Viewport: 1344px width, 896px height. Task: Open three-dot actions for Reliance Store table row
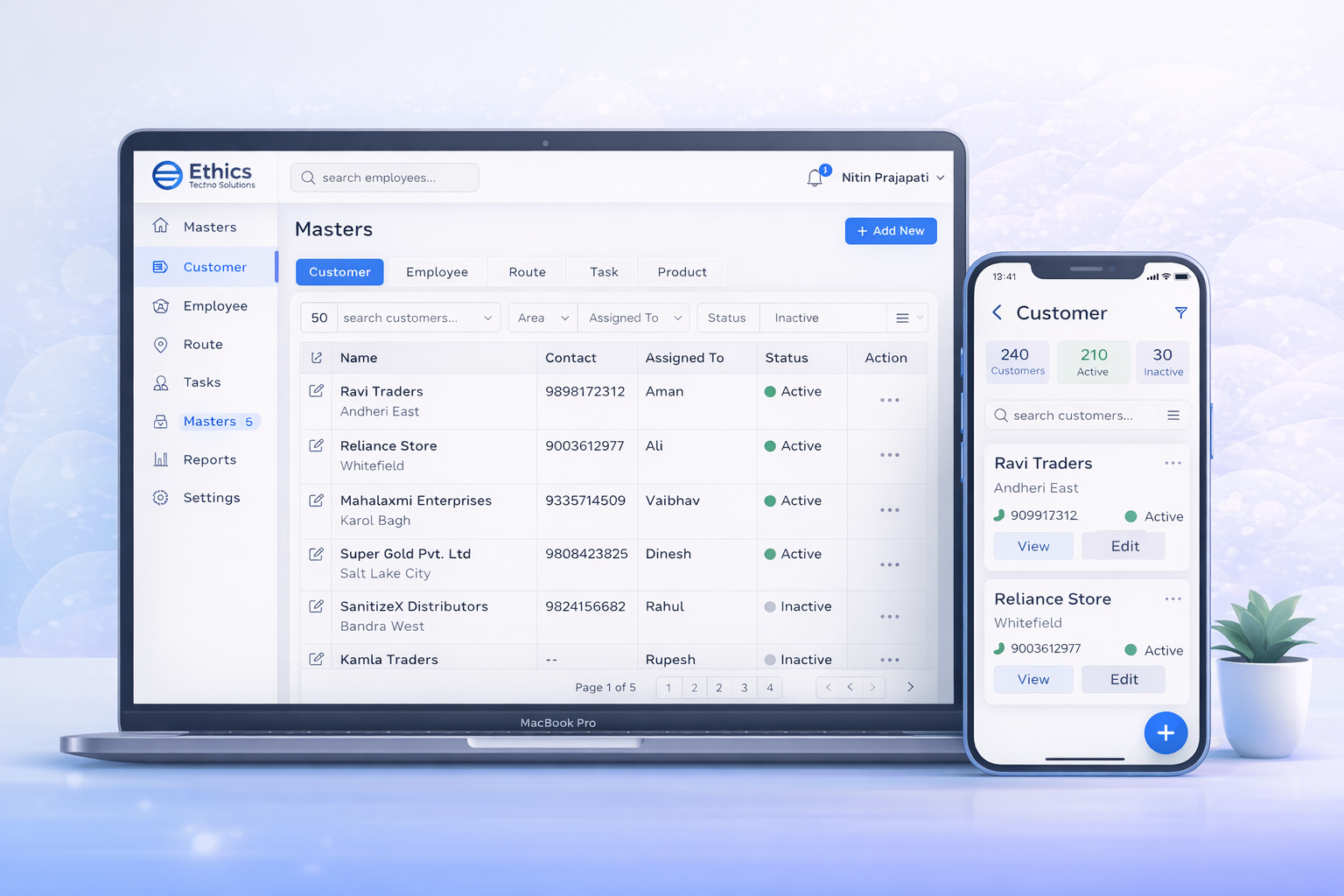coord(889,455)
